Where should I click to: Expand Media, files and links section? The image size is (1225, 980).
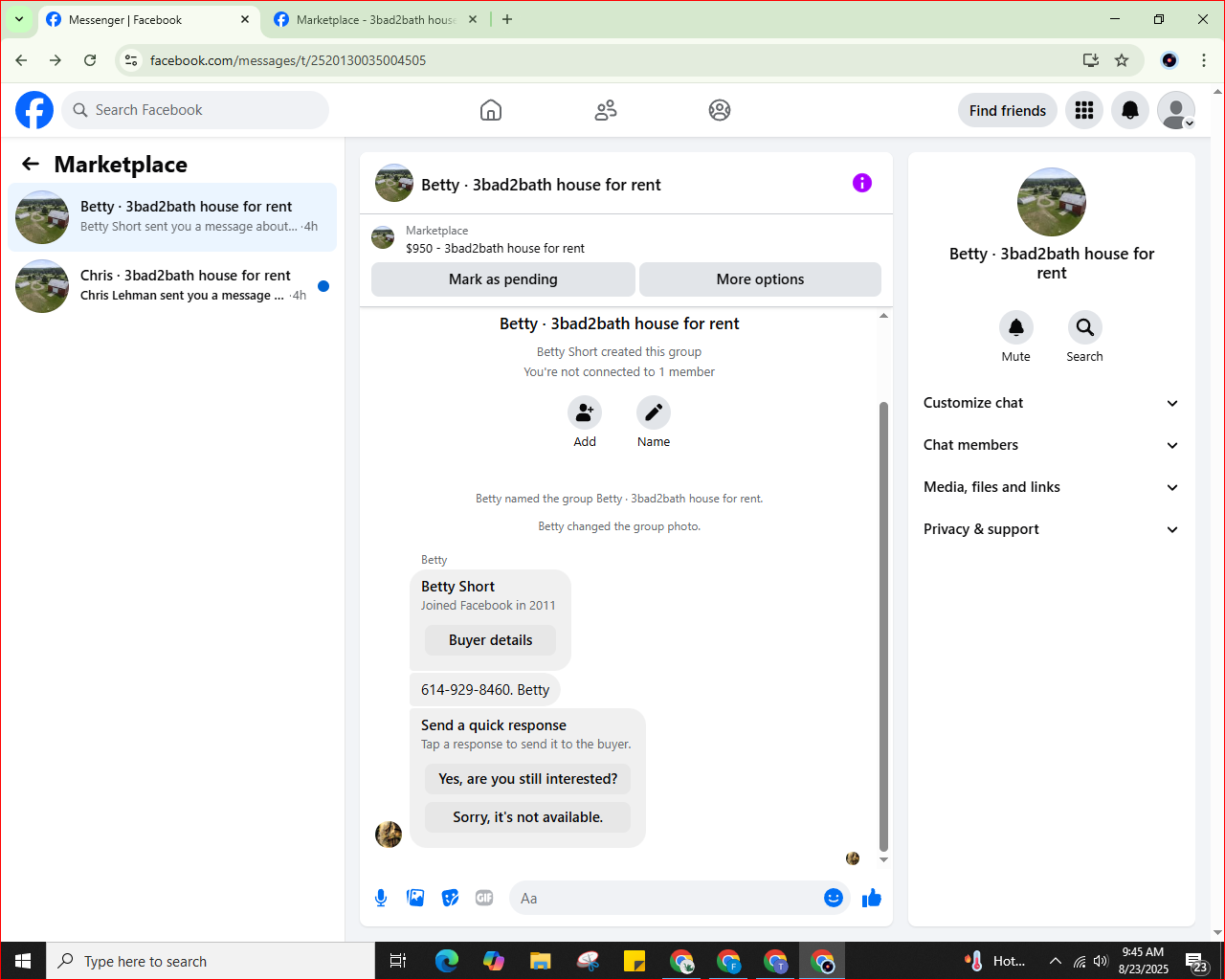click(x=1051, y=487)
